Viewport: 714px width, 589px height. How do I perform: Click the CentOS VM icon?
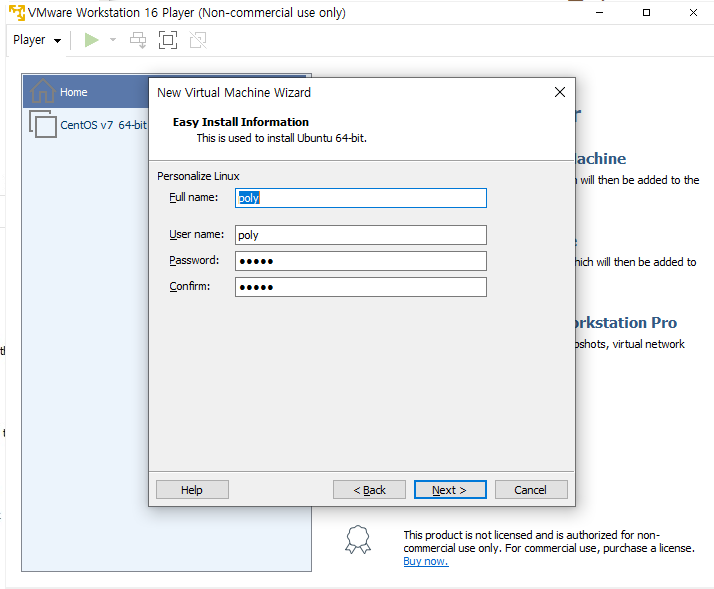[x=43, y=124]
